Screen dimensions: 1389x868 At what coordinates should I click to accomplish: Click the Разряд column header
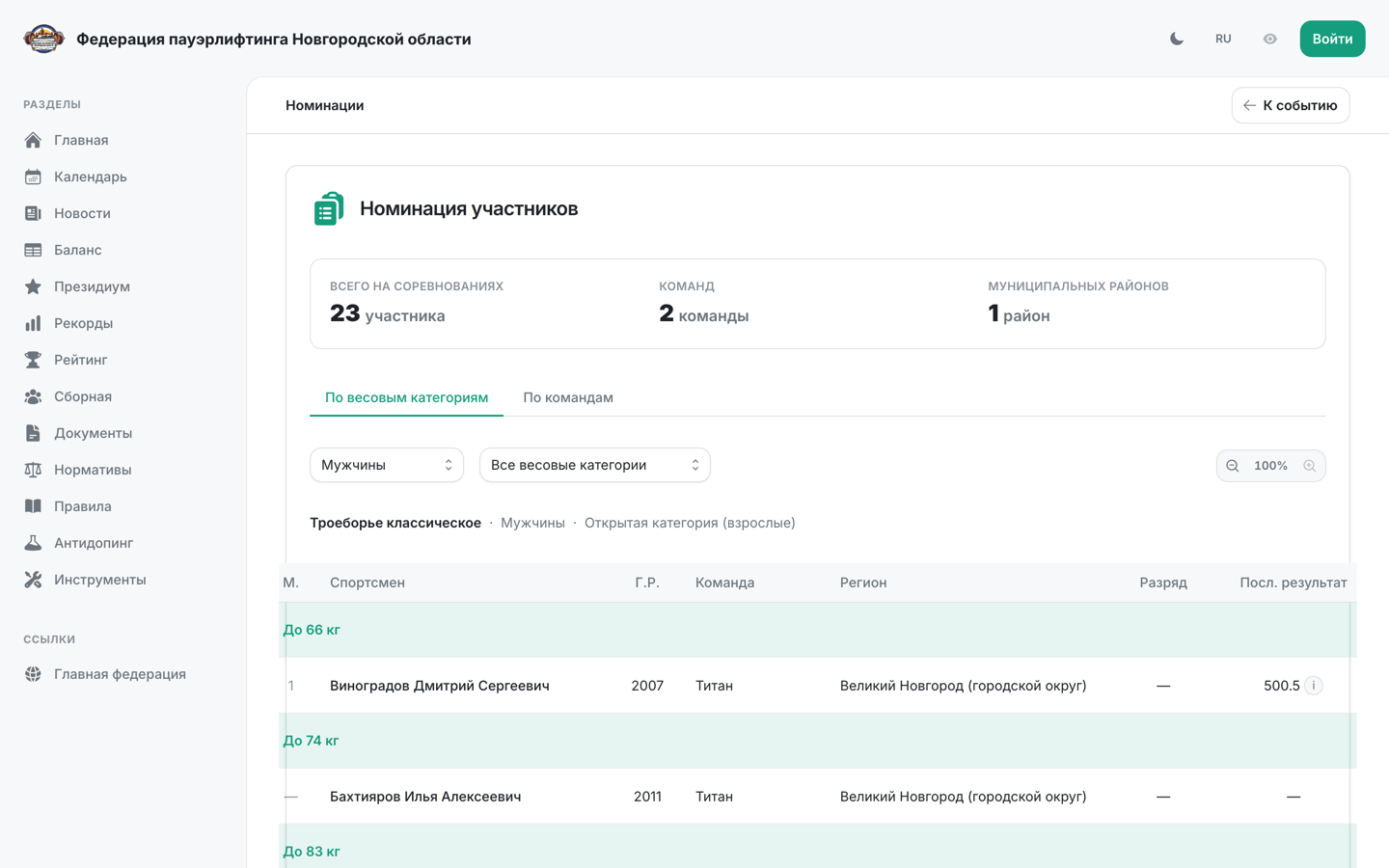click(x=1163, y=583)
